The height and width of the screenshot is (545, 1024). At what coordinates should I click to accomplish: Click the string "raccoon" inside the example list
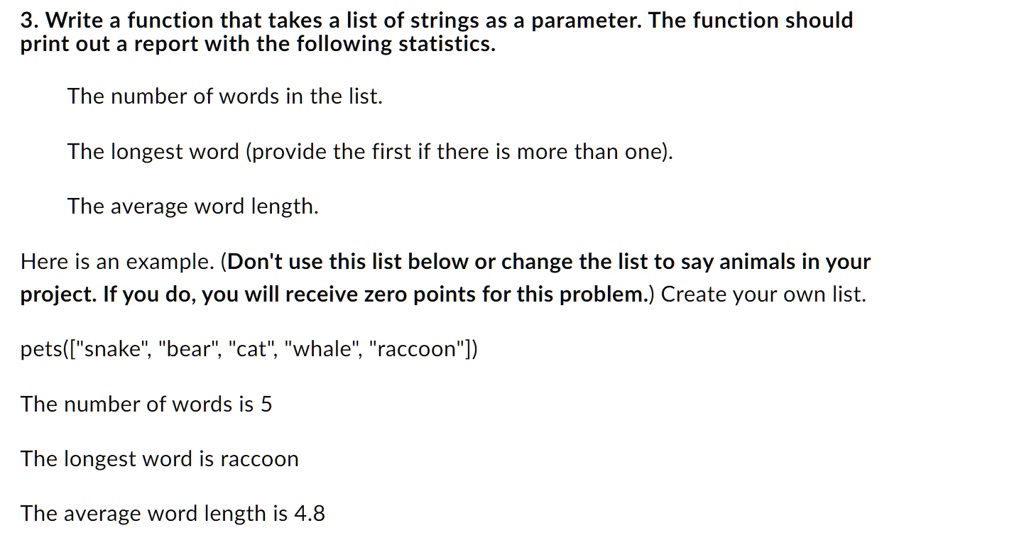(x=419, y=350)
